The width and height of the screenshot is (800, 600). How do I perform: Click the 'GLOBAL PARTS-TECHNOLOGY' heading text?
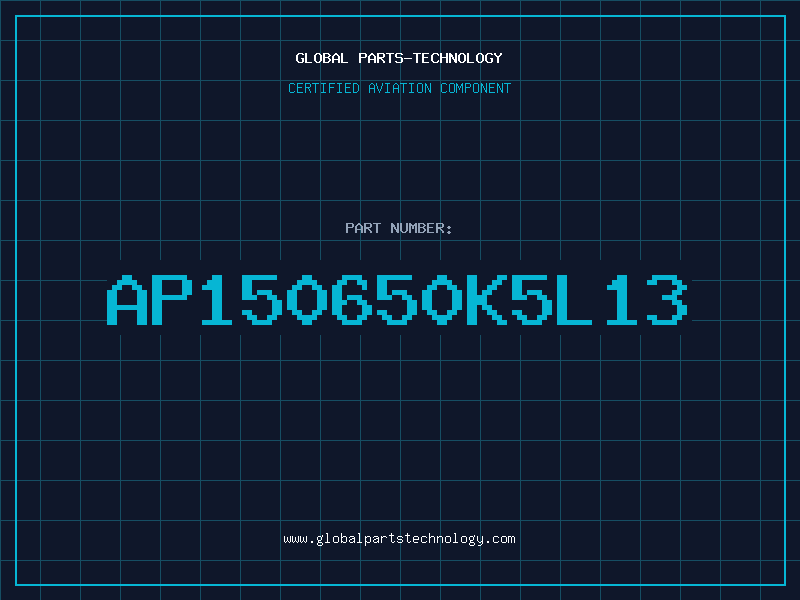point(399,58)
